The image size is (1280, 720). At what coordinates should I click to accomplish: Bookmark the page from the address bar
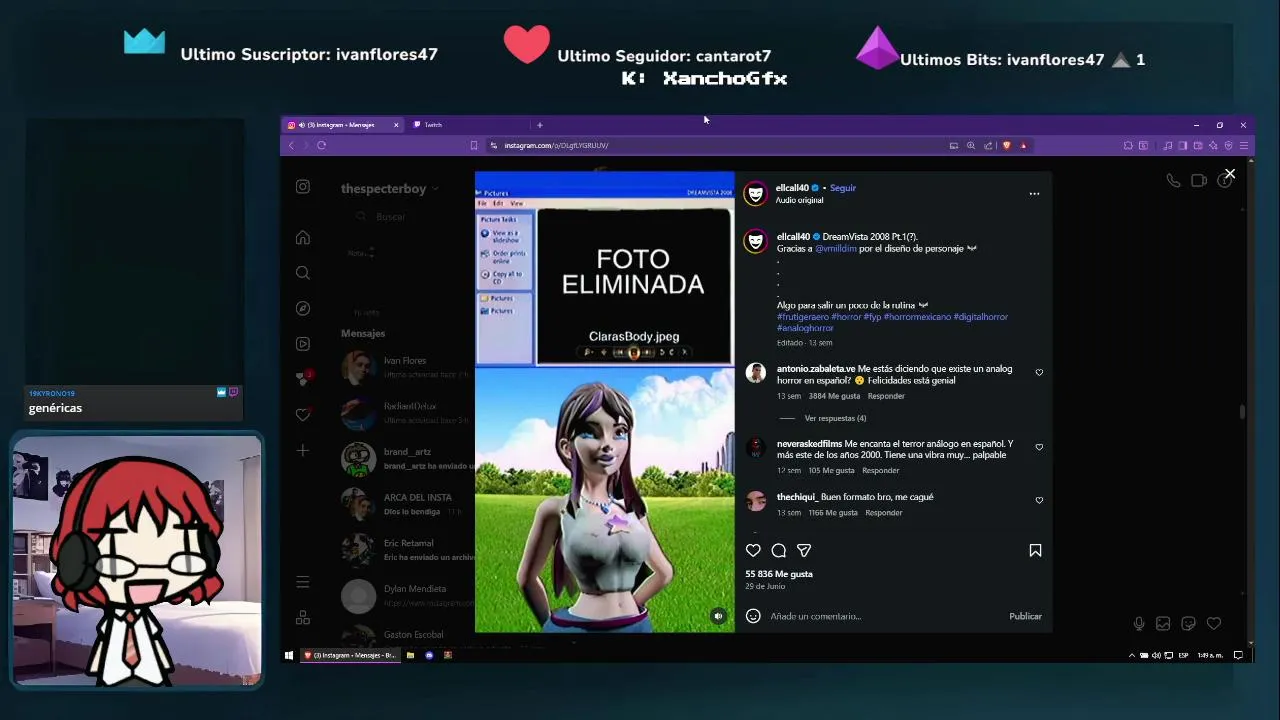point(474,146)
